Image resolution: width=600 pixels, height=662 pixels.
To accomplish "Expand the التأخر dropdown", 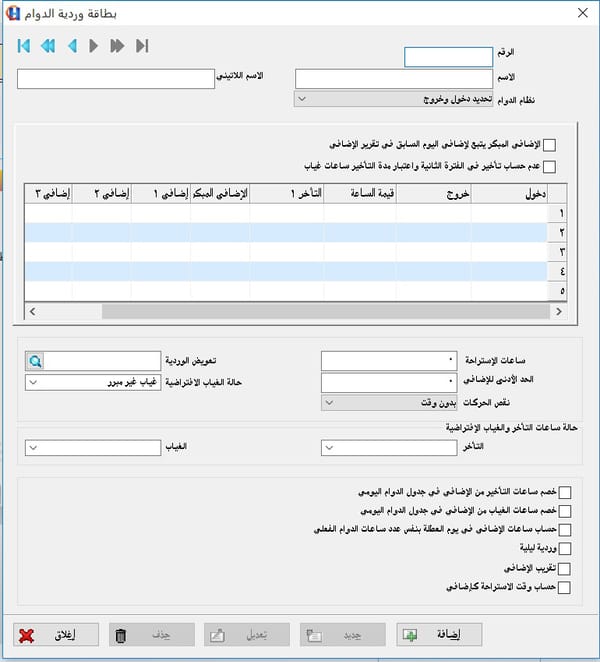I will [x=389, y=448].
